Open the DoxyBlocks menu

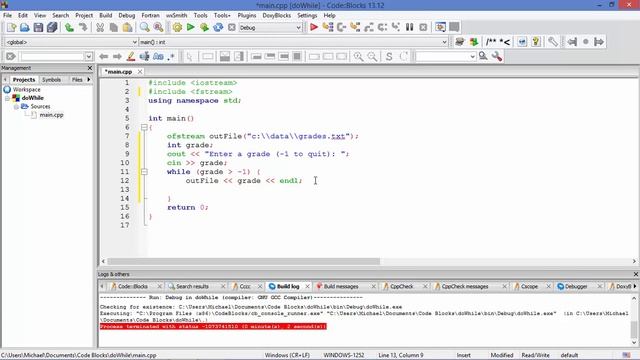click(x=276, y=15)
